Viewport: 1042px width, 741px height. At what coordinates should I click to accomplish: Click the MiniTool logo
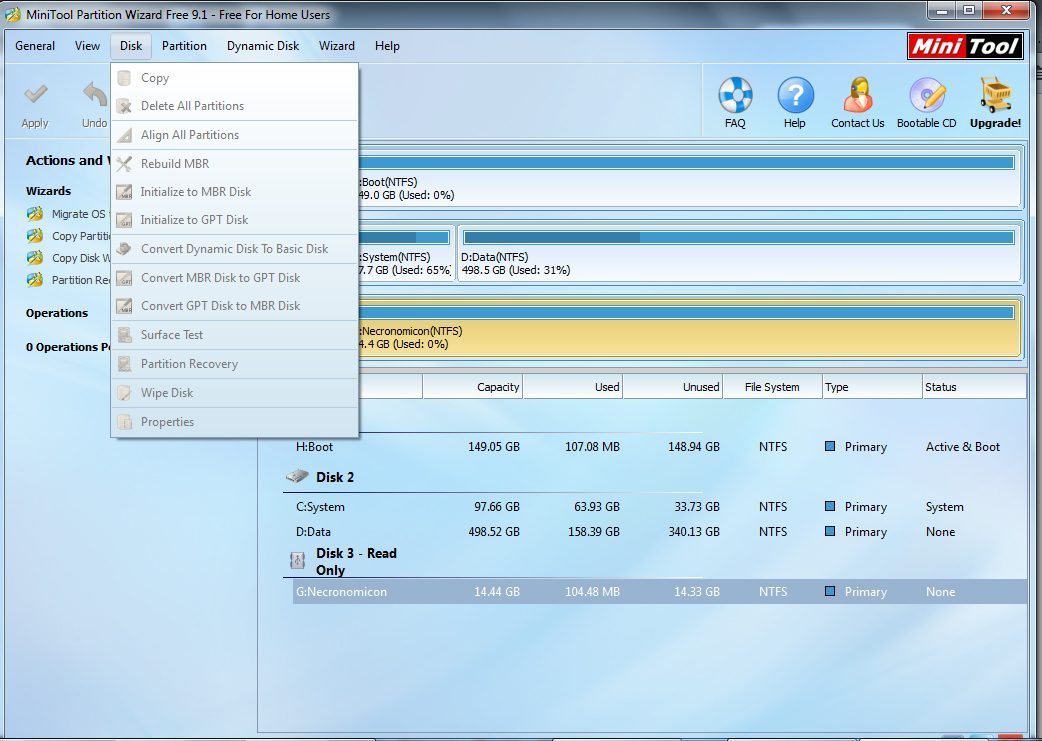965,46
